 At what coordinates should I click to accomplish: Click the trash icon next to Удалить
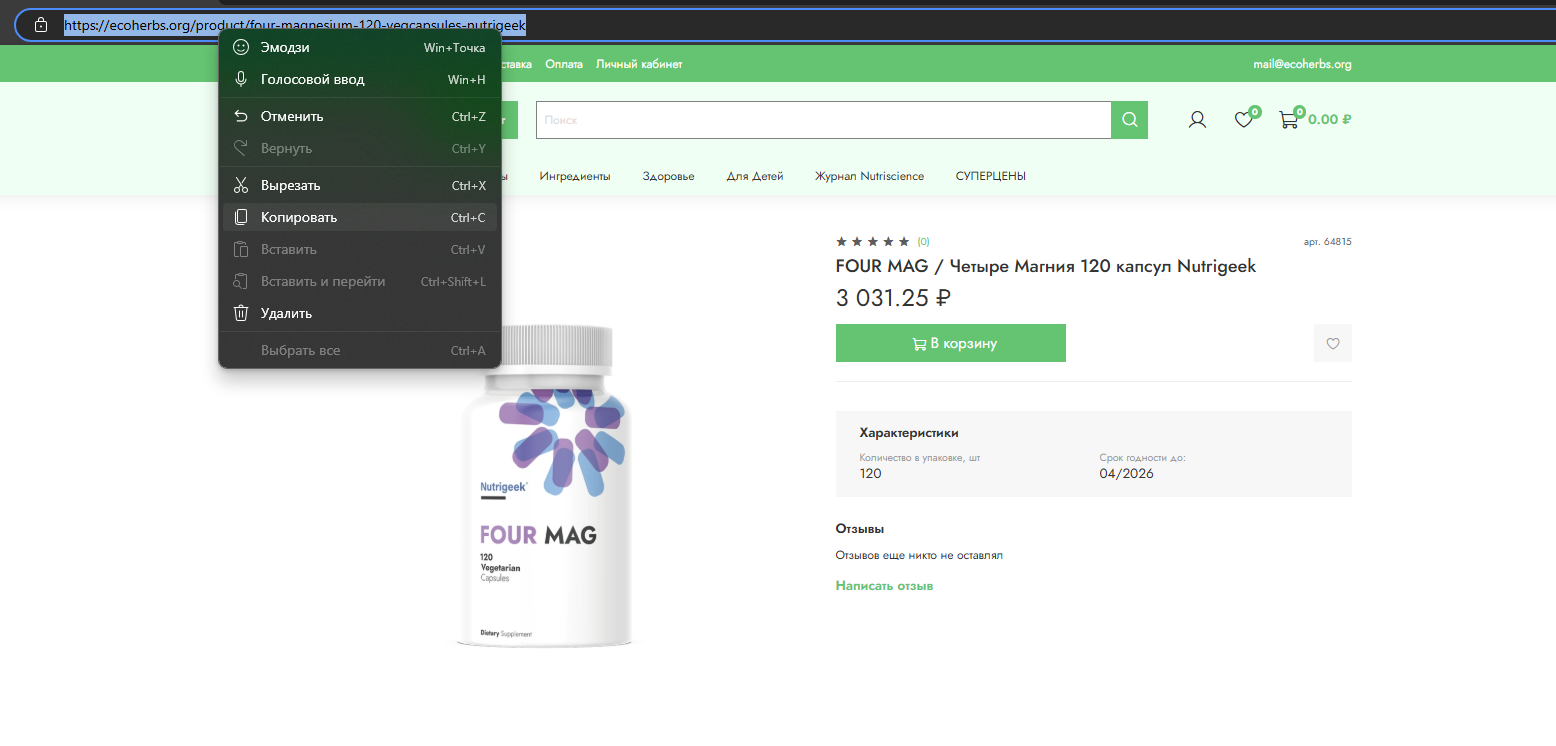pyautogui.click(x=241, y=313)
